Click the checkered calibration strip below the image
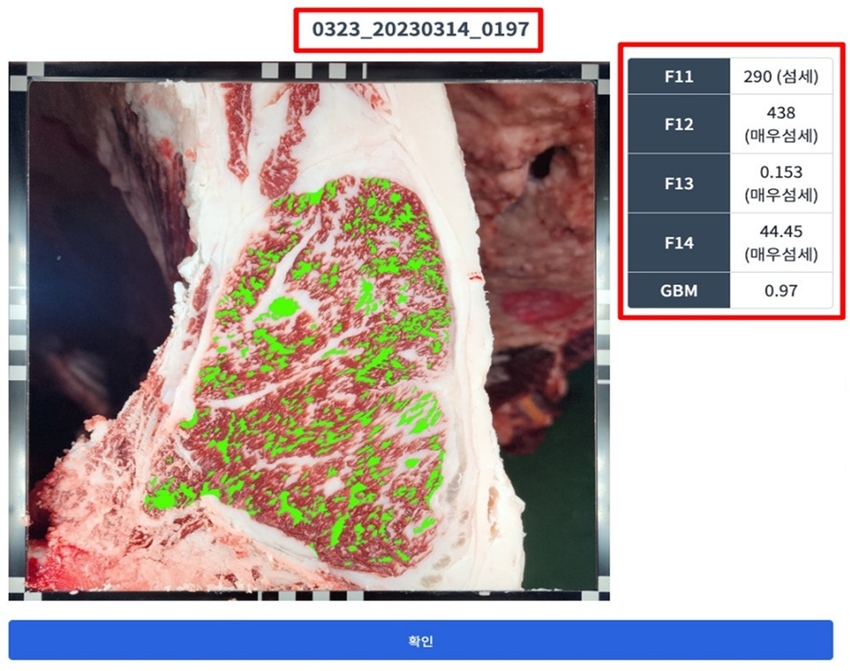The width and height of the screenshot is (850, 671). coord(300,596)
